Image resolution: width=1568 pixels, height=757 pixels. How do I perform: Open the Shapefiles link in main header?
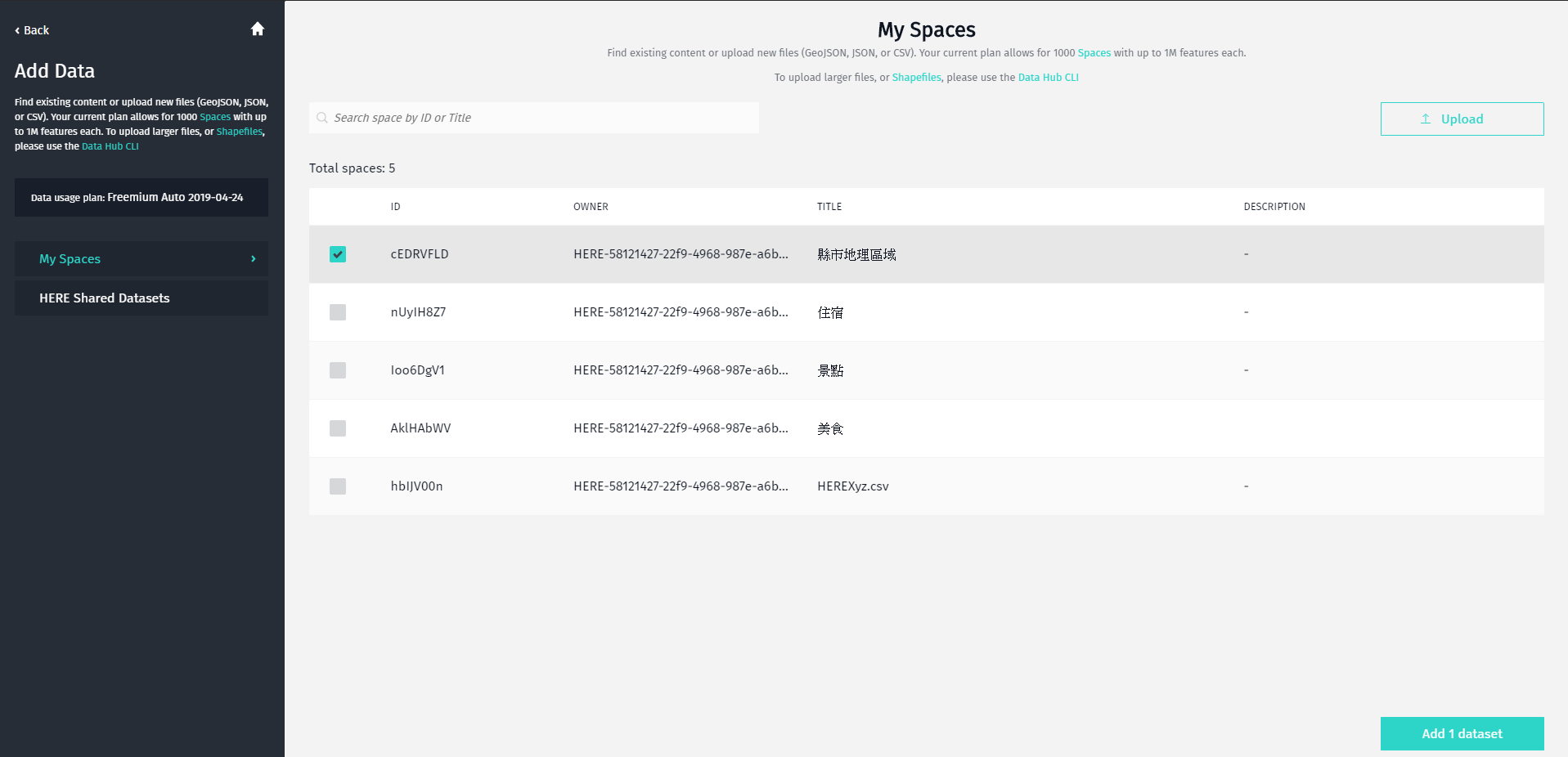(x=916, y=78)
